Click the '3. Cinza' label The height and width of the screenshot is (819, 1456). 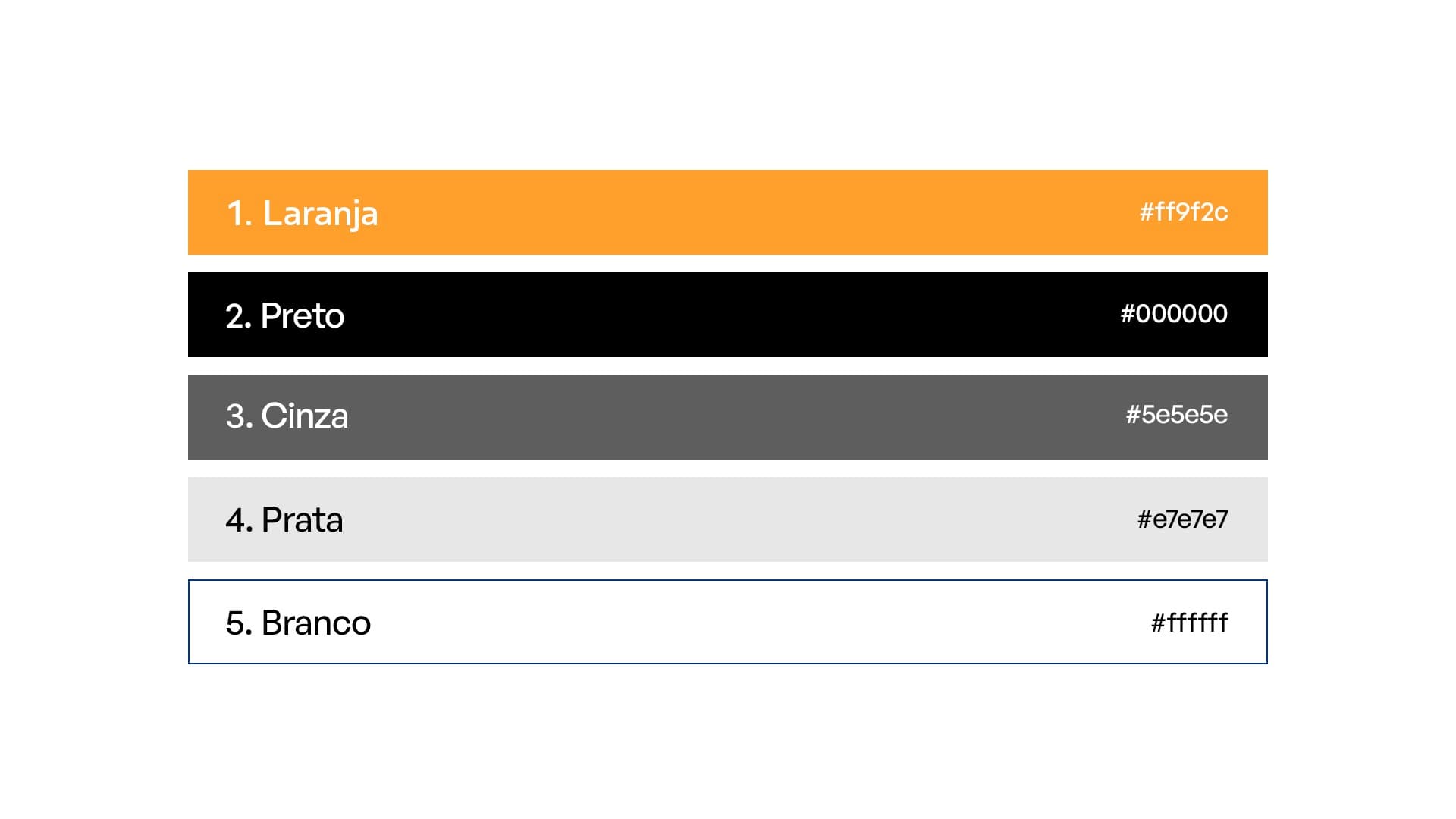(287, 416)
